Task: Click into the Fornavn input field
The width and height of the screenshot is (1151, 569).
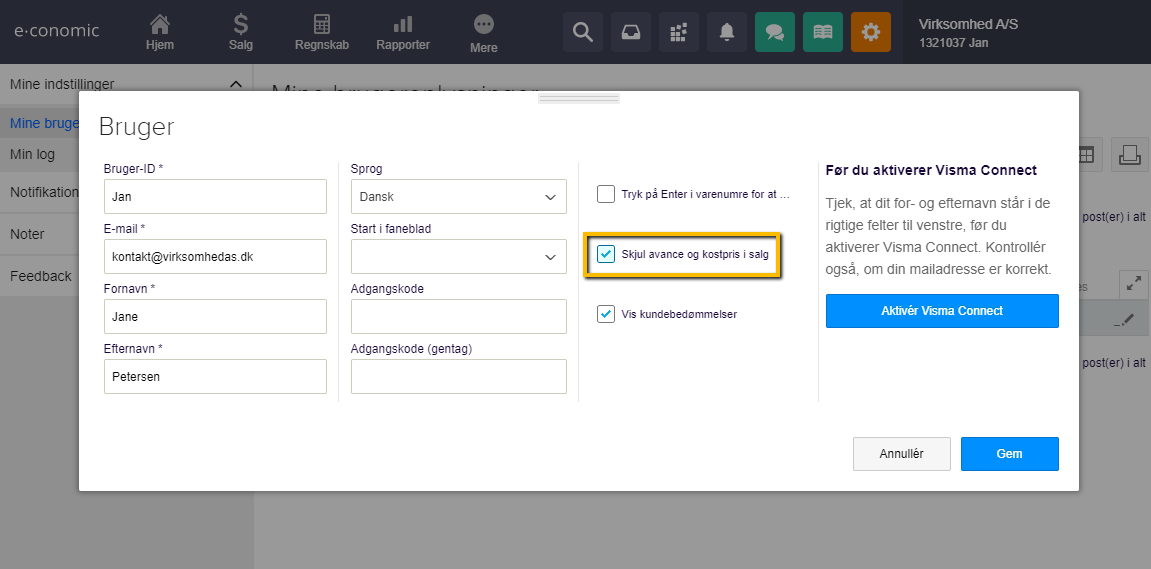Action: click(215, 317)
